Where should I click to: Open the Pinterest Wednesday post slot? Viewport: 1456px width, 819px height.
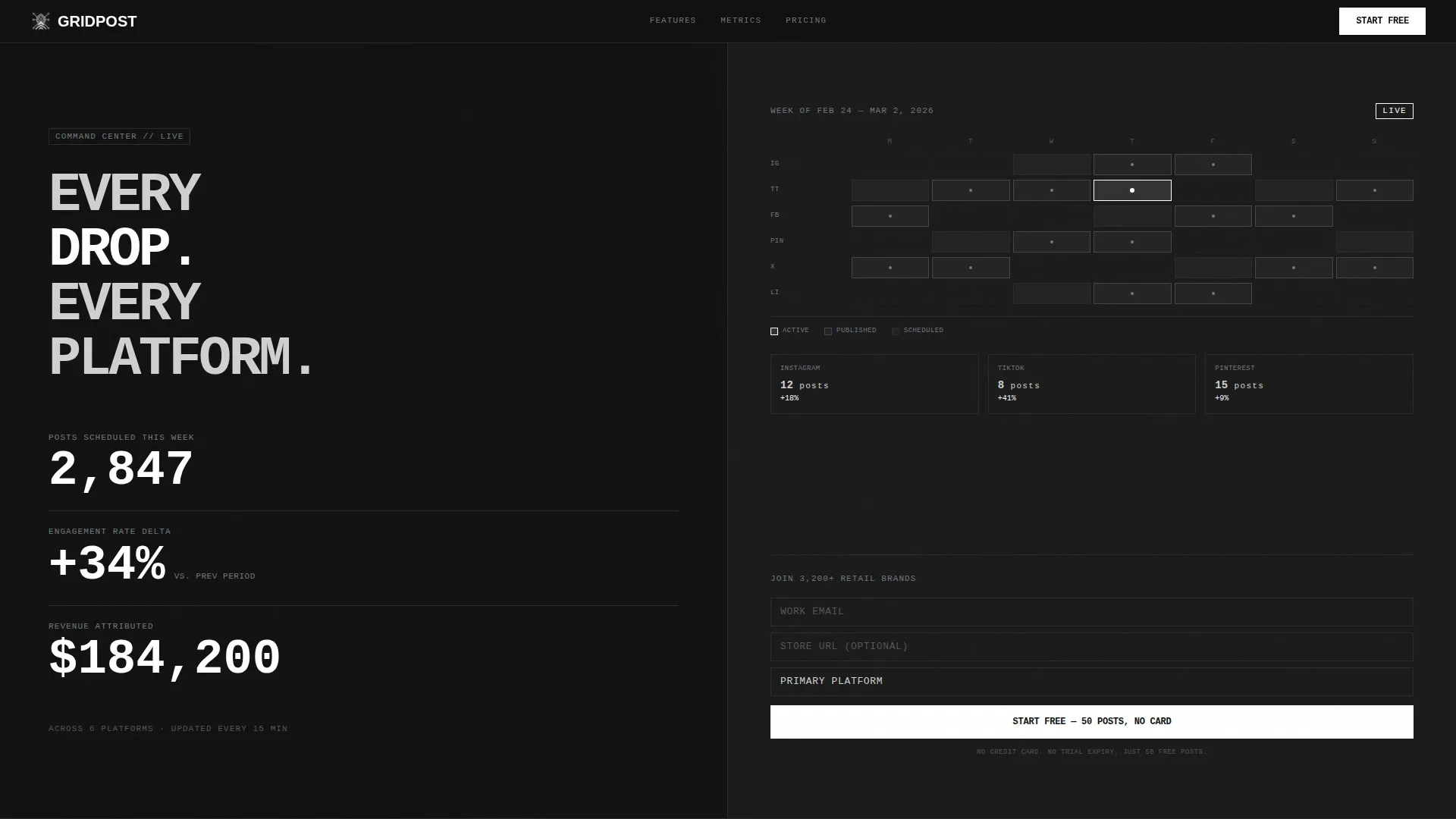1051,242
